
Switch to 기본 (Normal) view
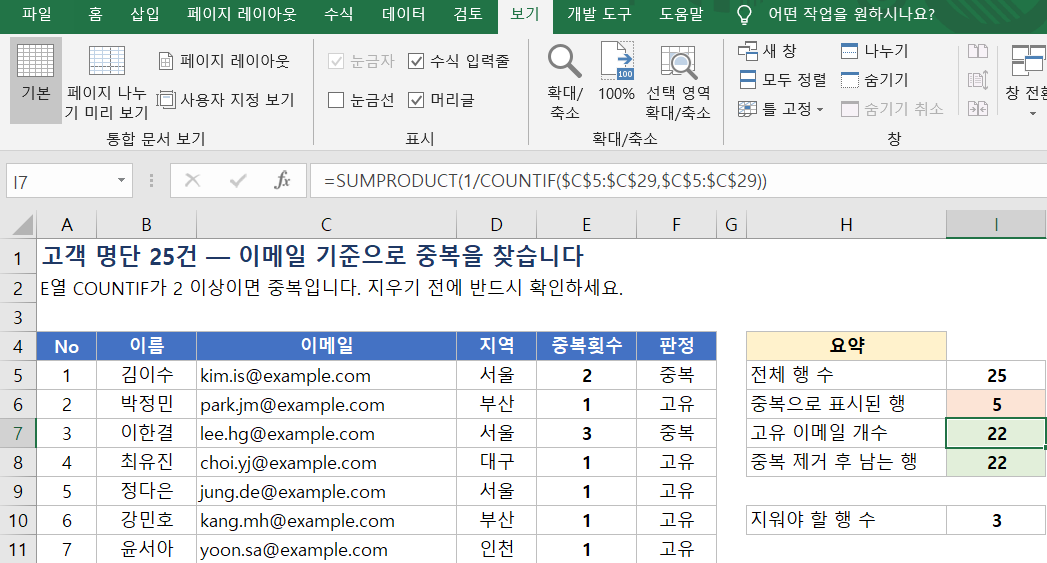tap(36, 80)
